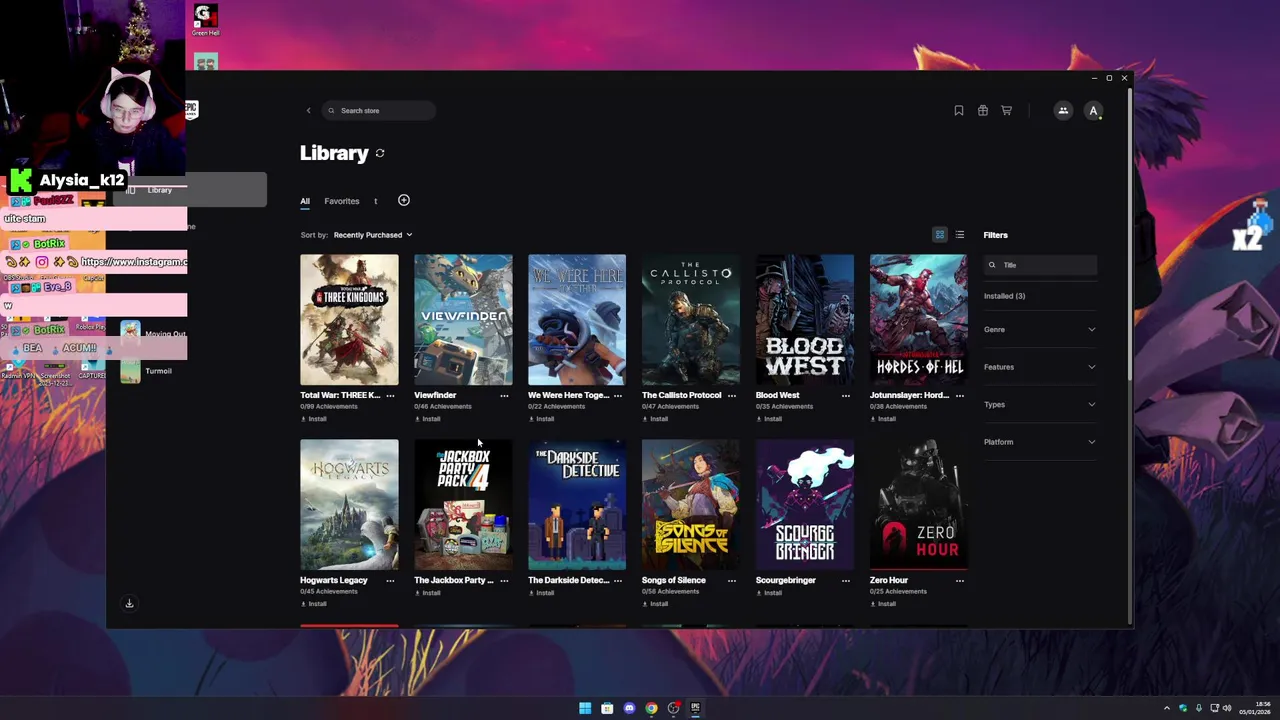
Task: Open Microsoft Store from the taskbar
Action: [x=607, y=708]
